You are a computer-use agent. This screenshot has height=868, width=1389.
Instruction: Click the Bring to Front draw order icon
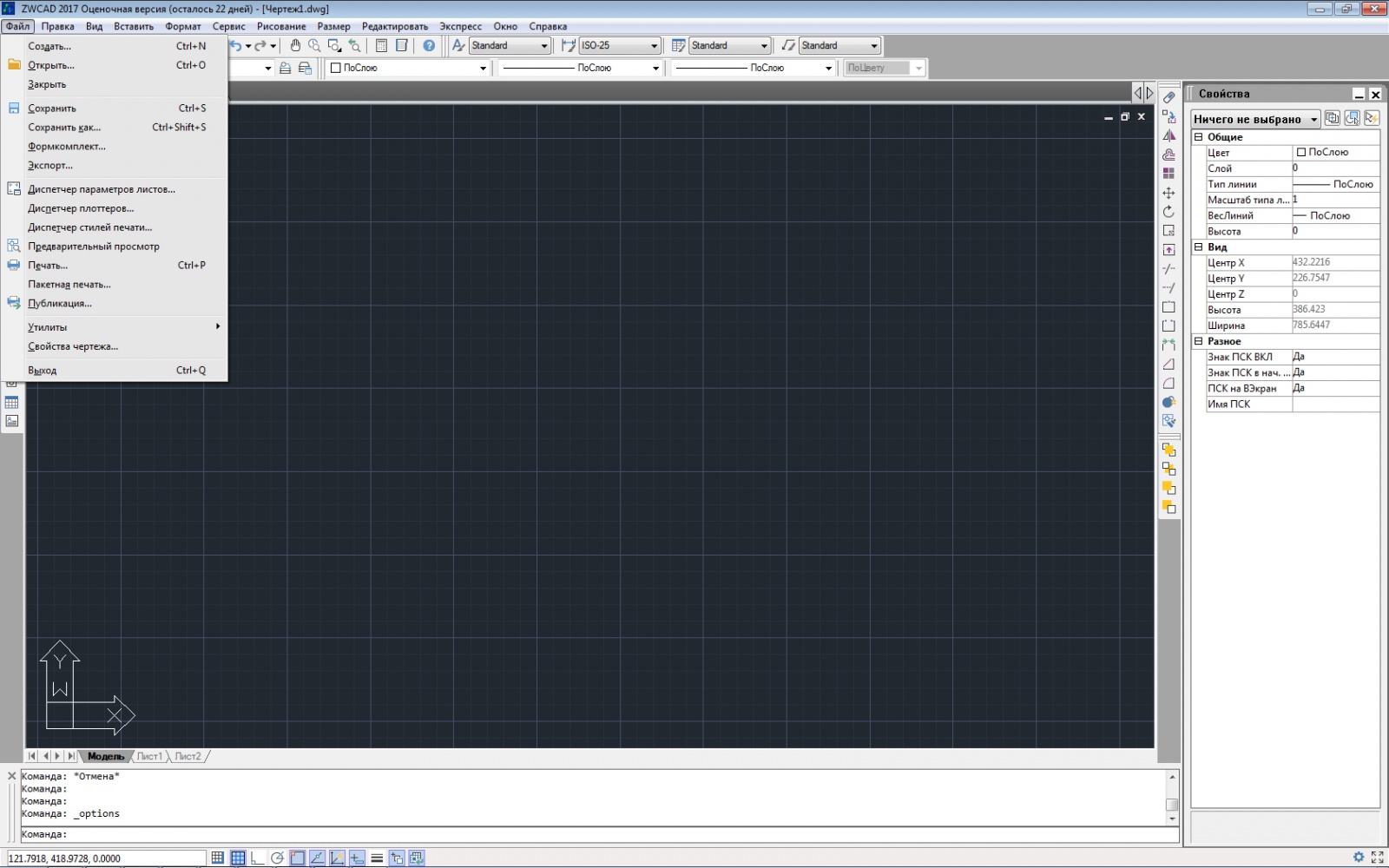pos(1169,450)
